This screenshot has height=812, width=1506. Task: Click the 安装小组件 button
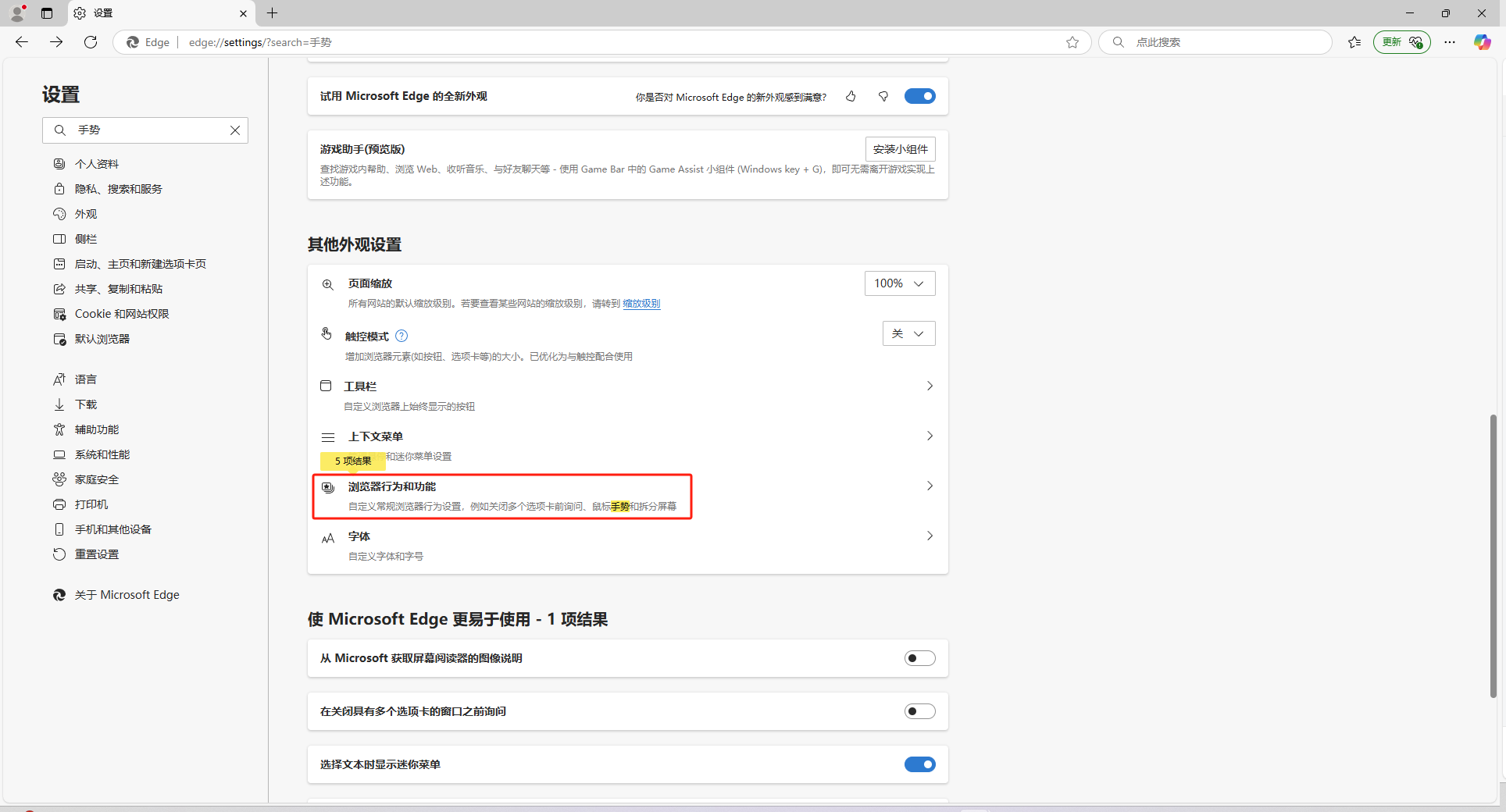900,149
